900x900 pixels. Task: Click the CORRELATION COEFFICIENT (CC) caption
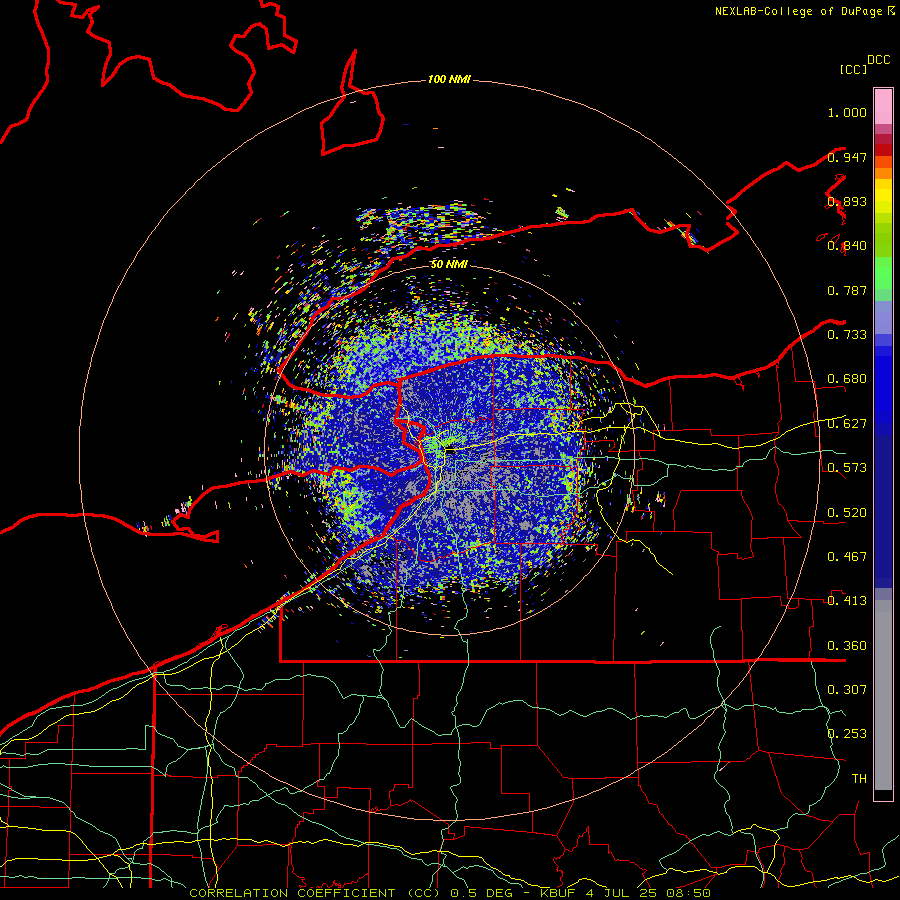point(316,893)
